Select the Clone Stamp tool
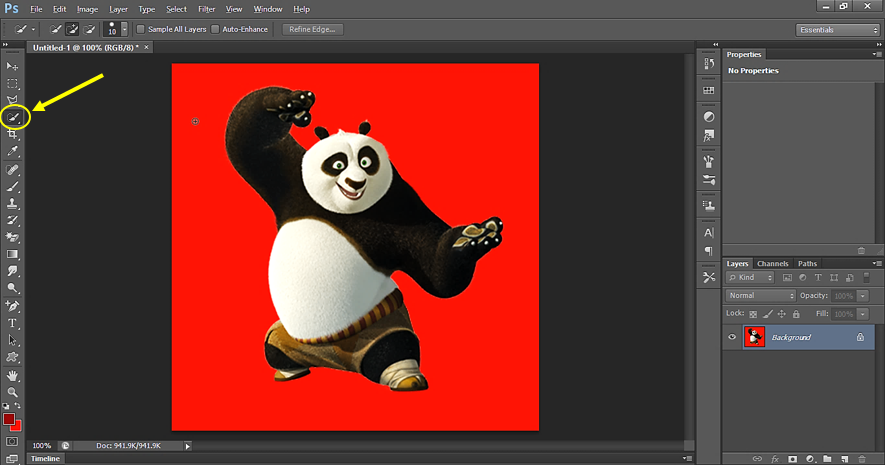This screenshot has height=467, width=886. coord(12,204)
